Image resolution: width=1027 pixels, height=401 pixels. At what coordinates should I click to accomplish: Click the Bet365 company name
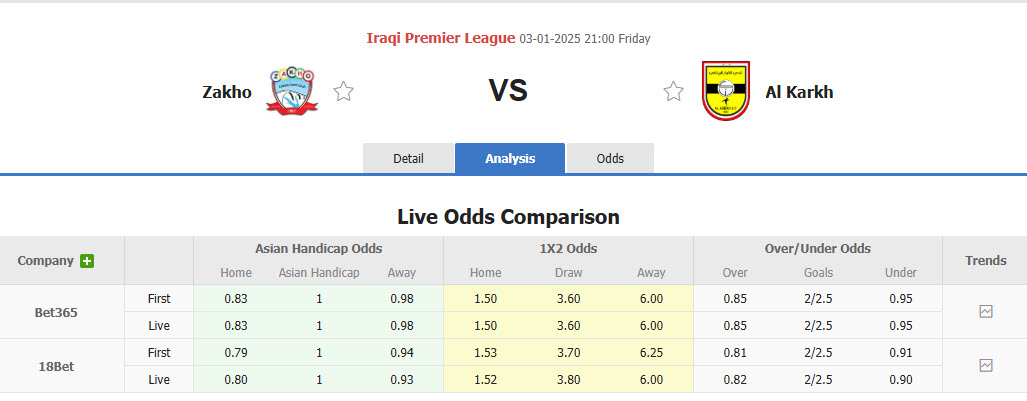tap(56, 312)
